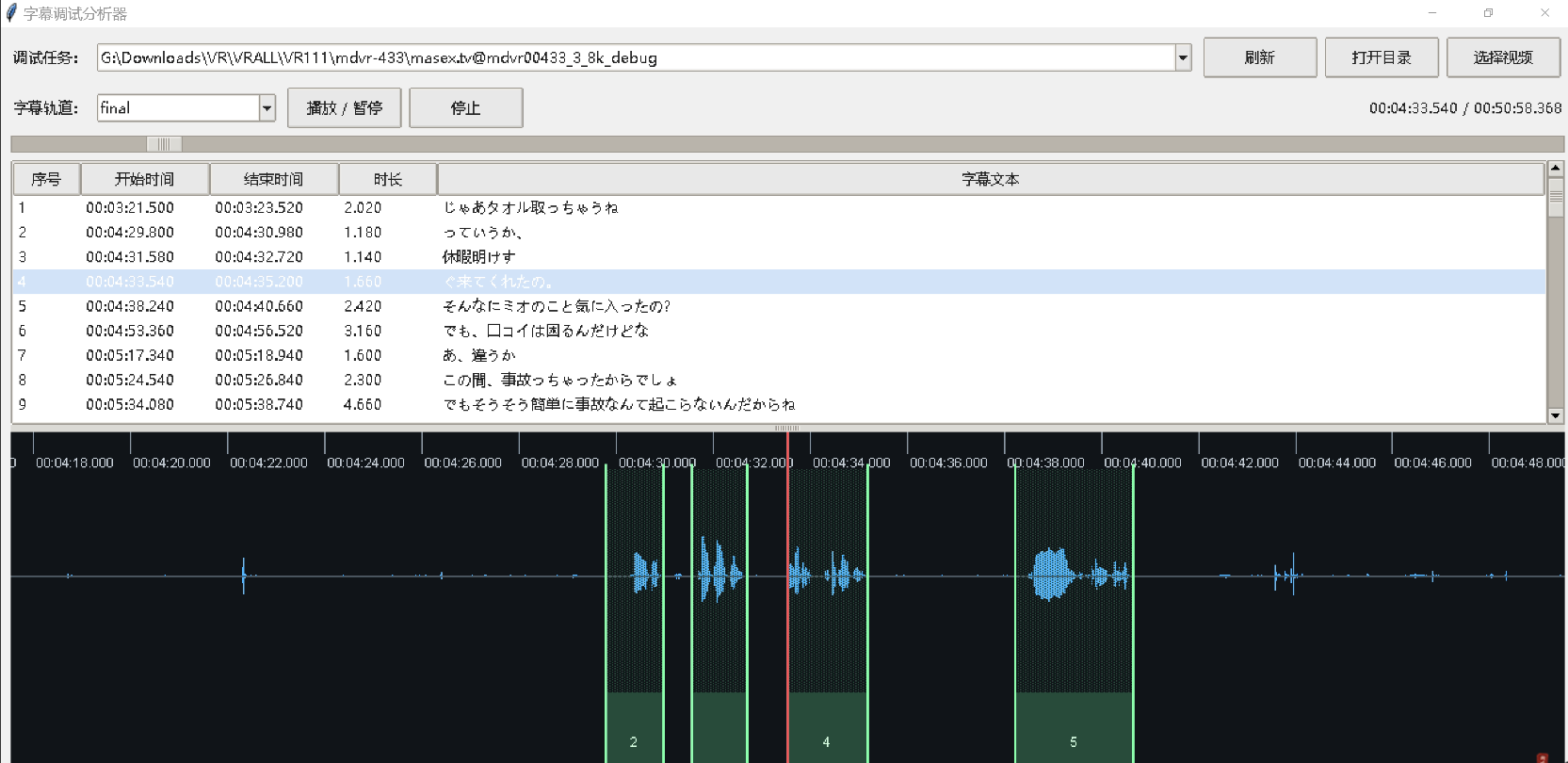Click the subtitle list scrollbar thumb
The width and height of the screenshot is (1568, 763).
tap(1556, 197)
